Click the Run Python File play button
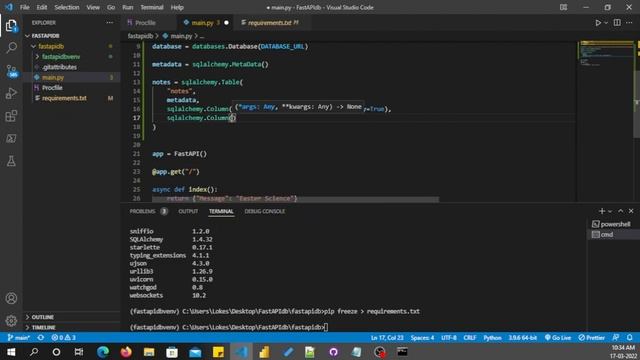This screenshot has width=640, height=360. (x=598, y=23)
